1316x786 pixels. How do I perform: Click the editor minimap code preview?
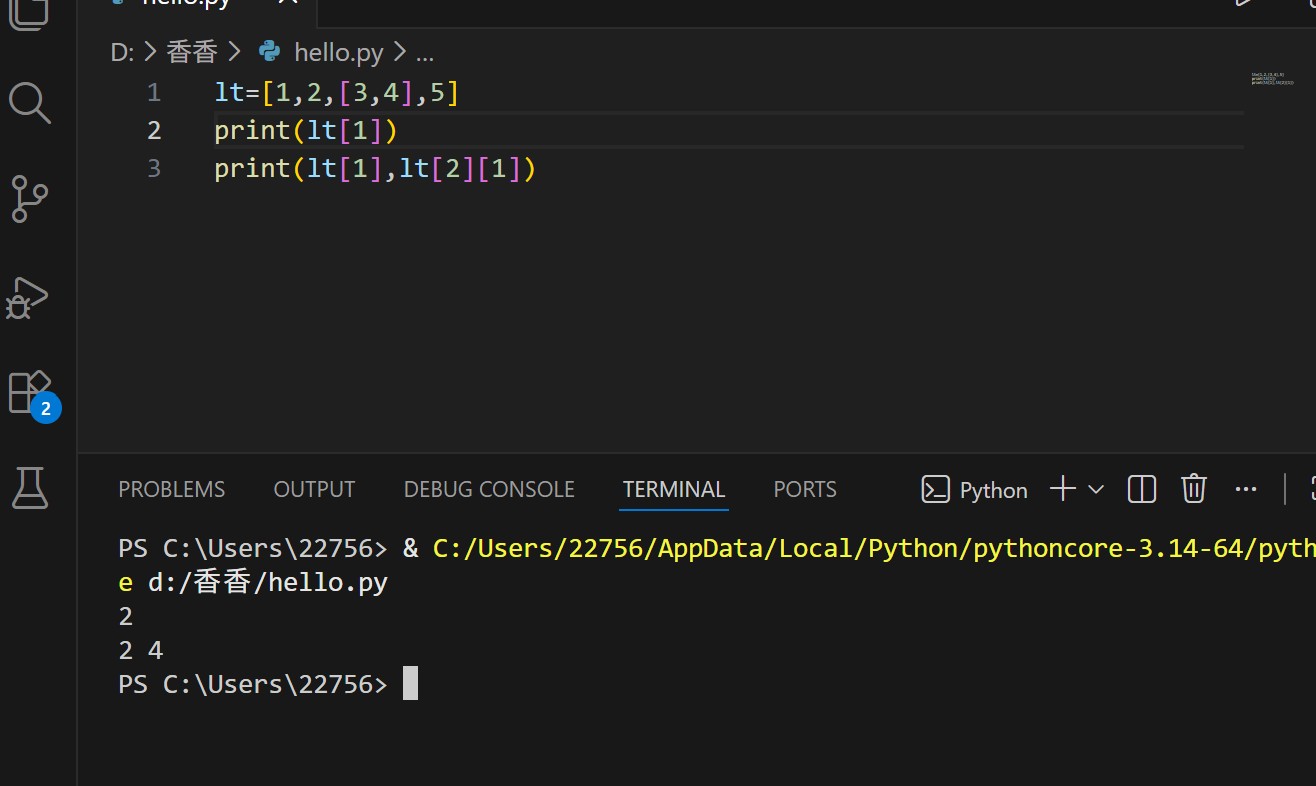1265,78
